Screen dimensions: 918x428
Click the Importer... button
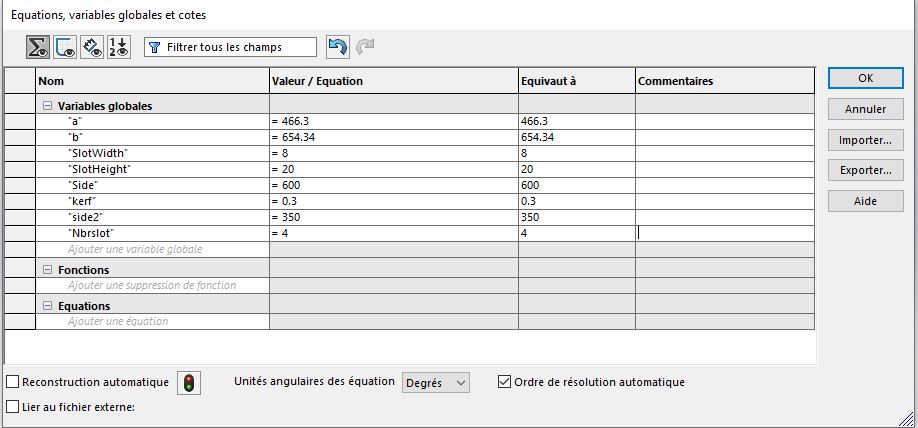click(x=865, y=140)
